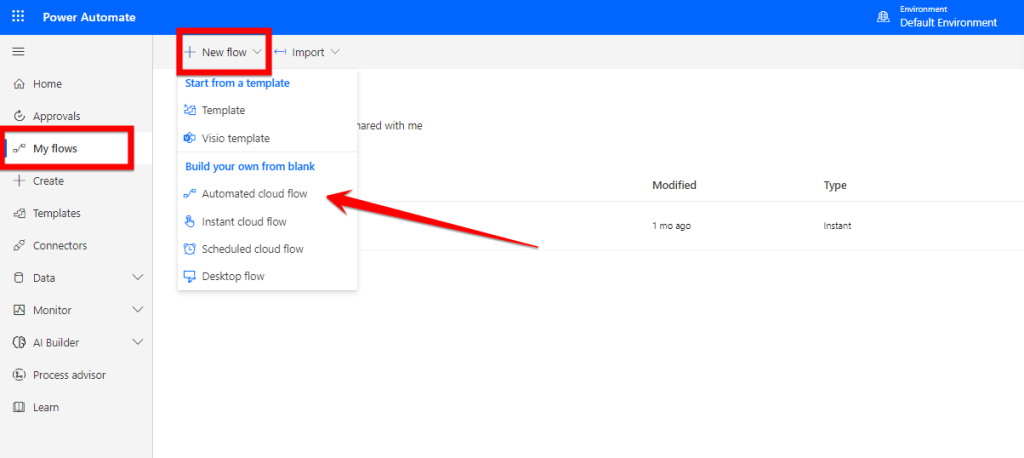Click the Templates icon in the sidebar

click(x=19, y=213)
